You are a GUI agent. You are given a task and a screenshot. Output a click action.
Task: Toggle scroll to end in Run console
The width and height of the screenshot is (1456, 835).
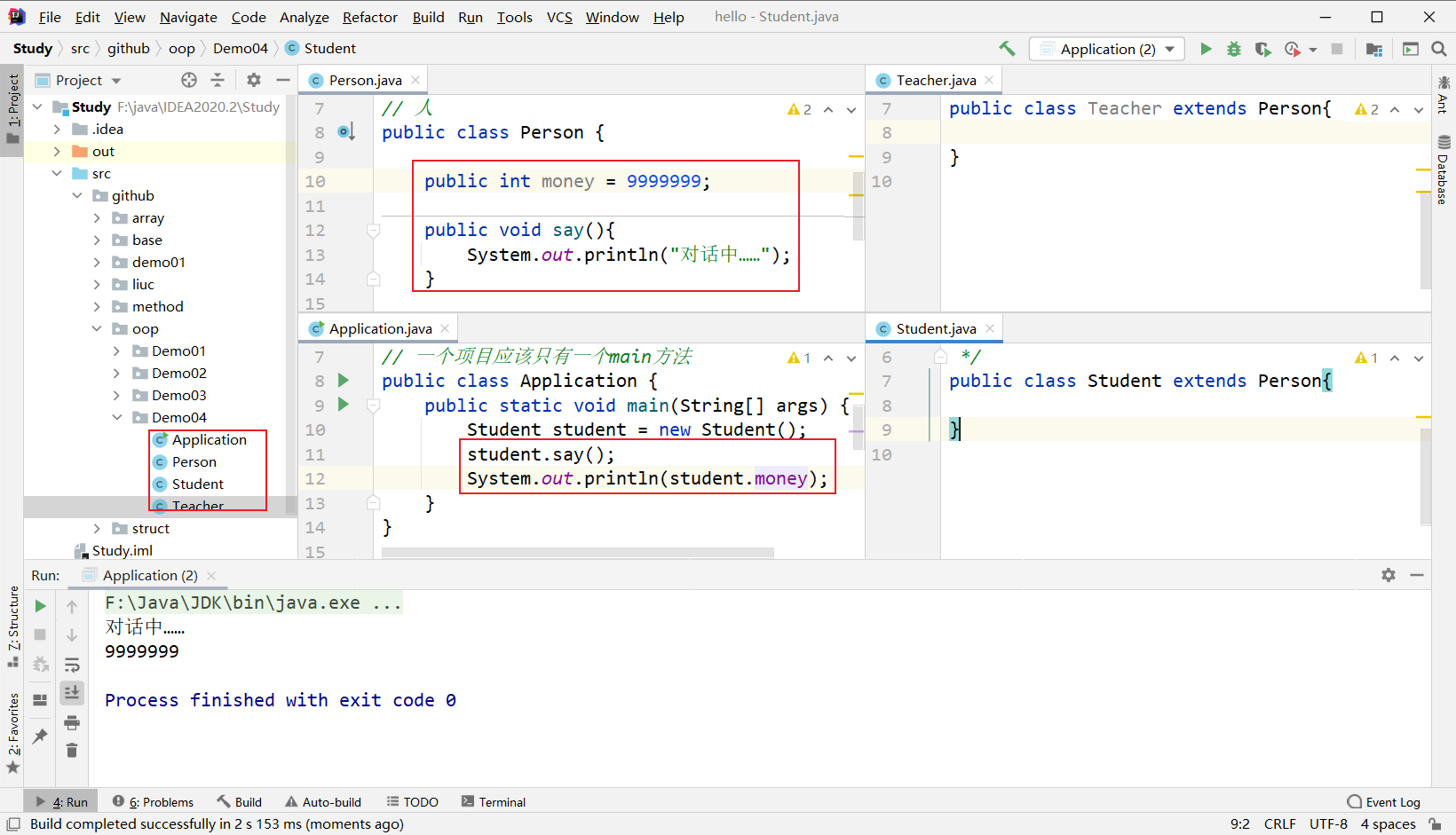tap(72, 692)
